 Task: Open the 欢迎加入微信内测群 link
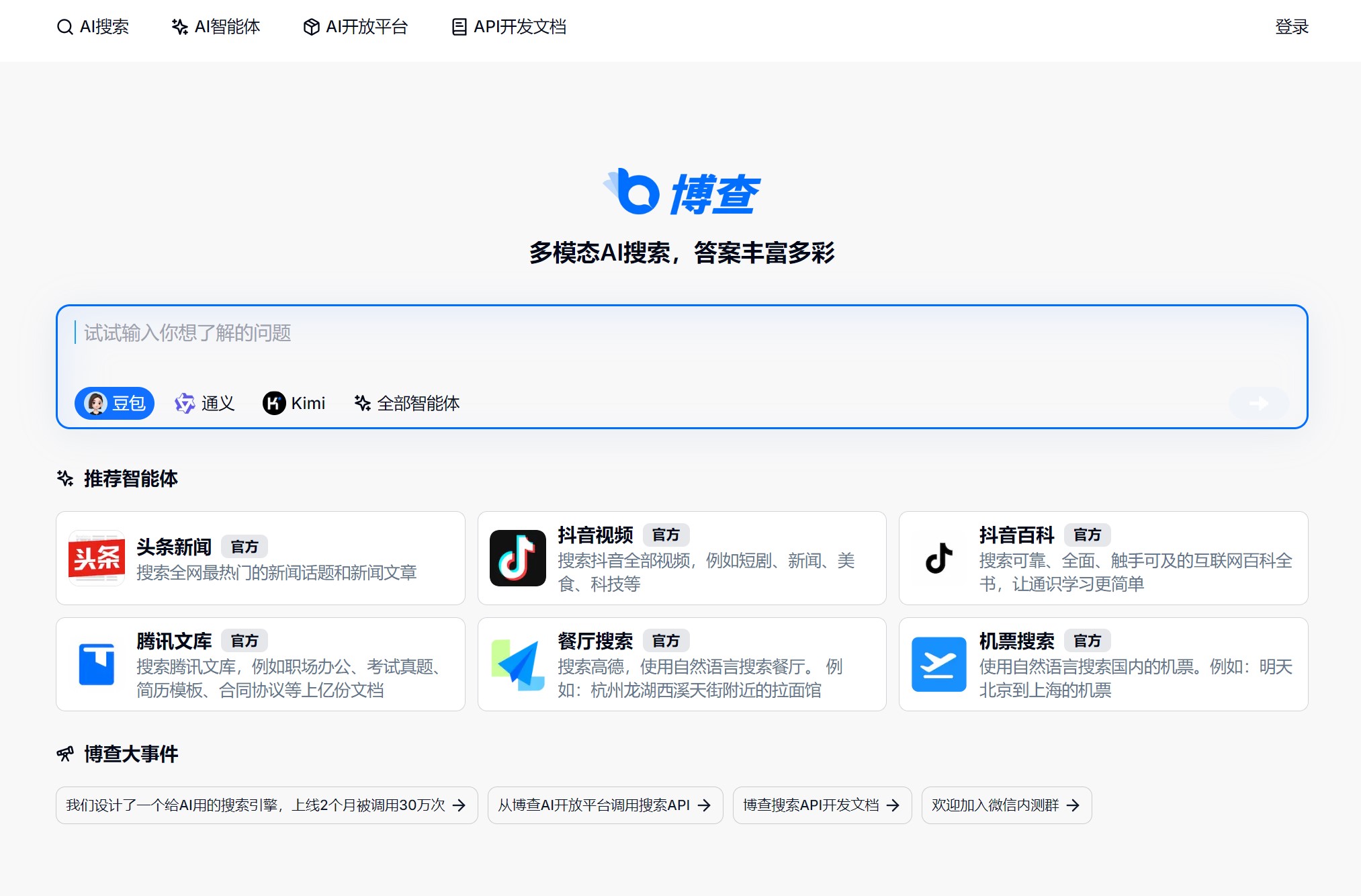pos(1006,805)
